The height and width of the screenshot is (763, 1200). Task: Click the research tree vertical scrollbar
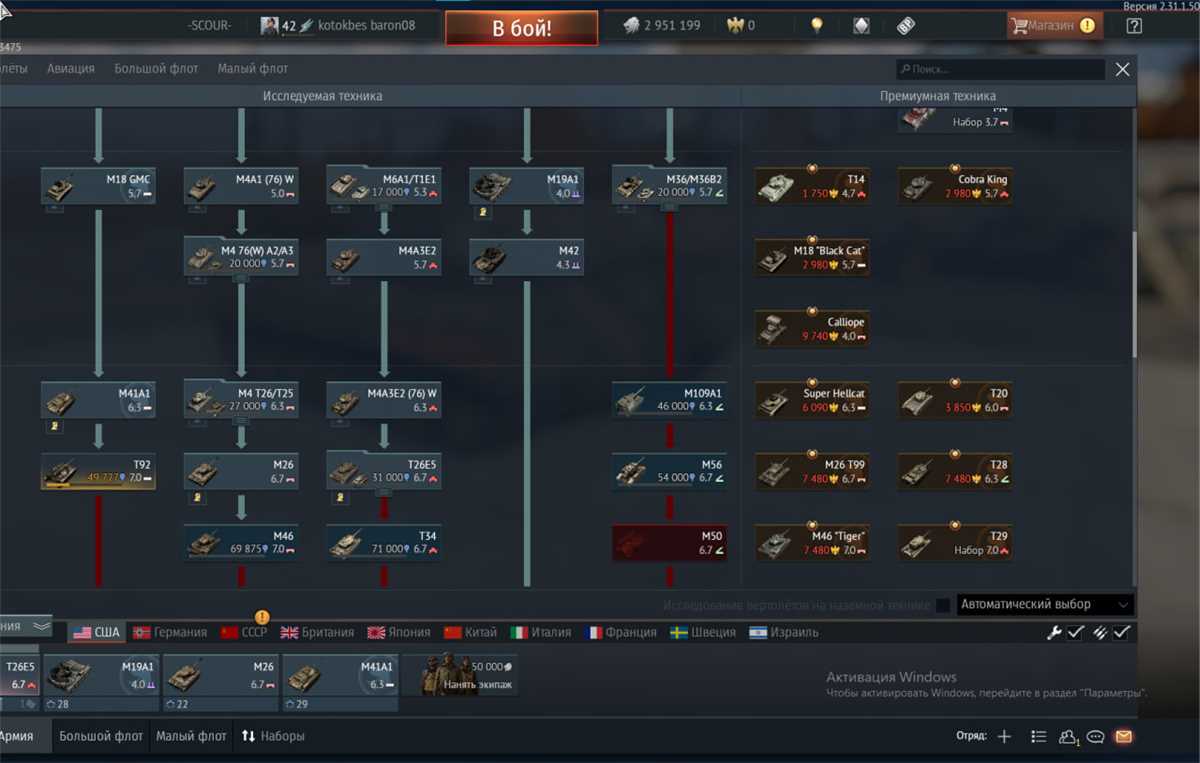pos(1134,295)
